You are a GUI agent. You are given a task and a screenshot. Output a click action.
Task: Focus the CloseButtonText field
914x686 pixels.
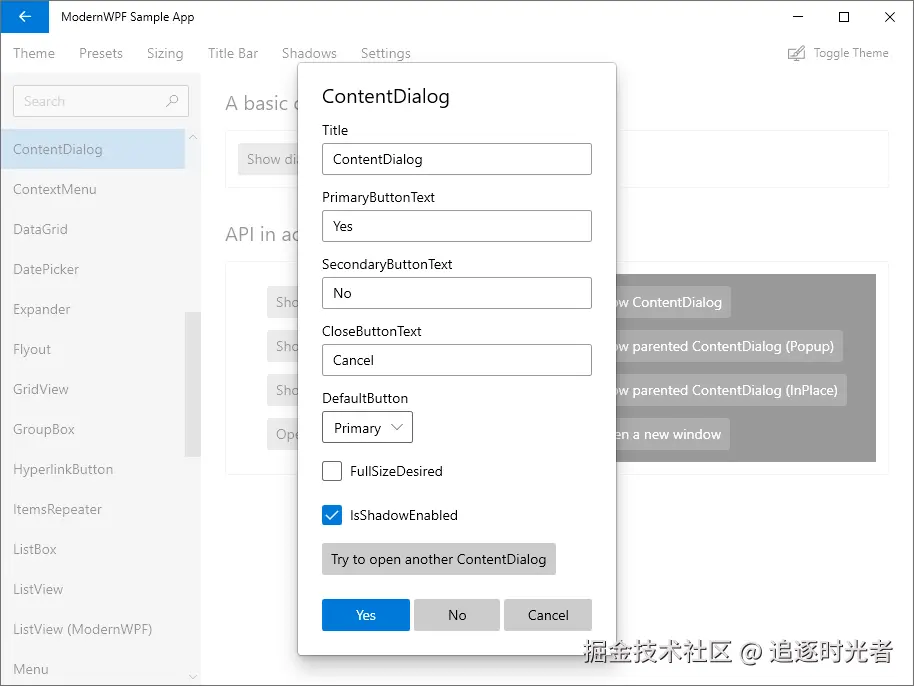[456, 360]
